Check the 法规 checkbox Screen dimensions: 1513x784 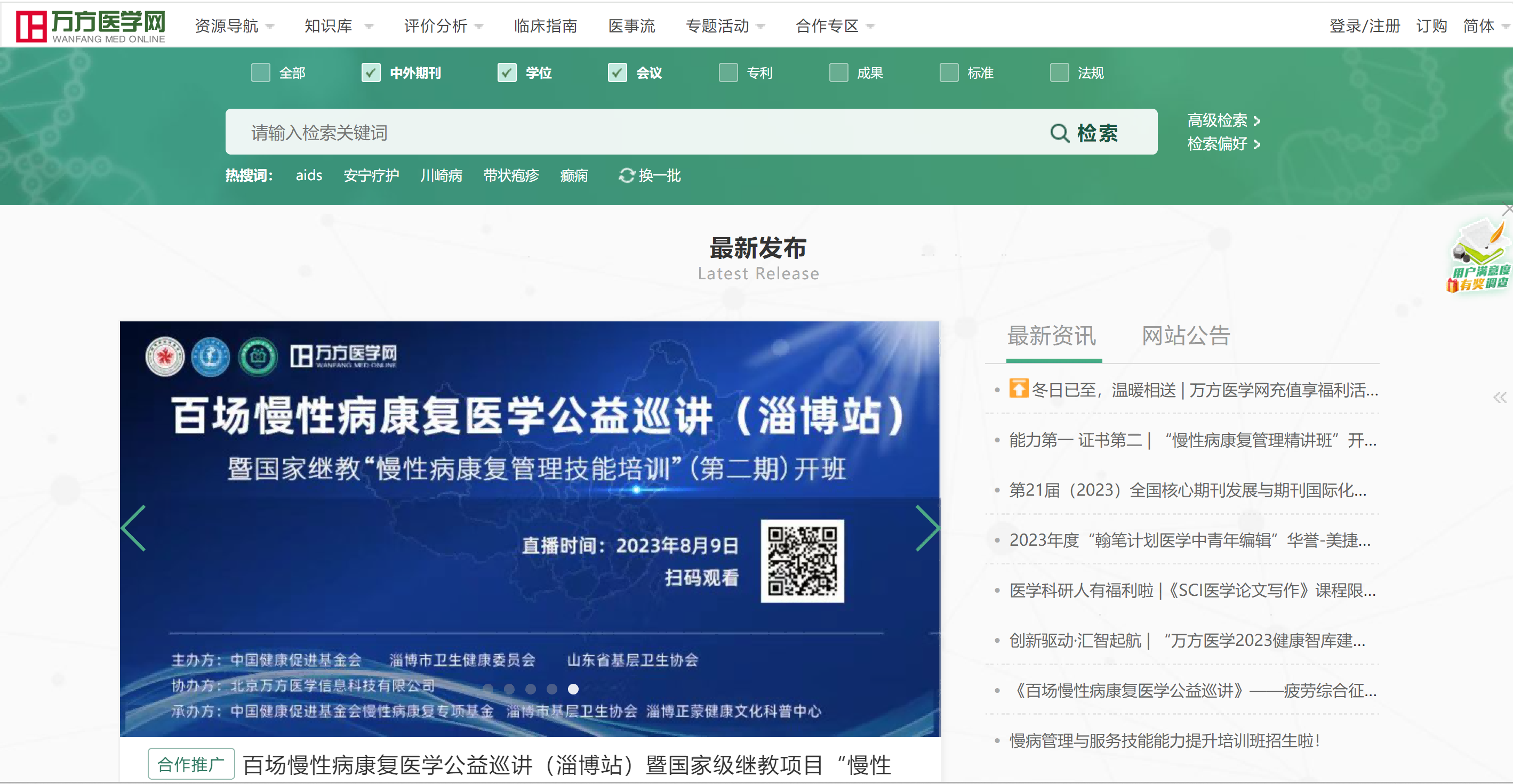[1059, 73]
